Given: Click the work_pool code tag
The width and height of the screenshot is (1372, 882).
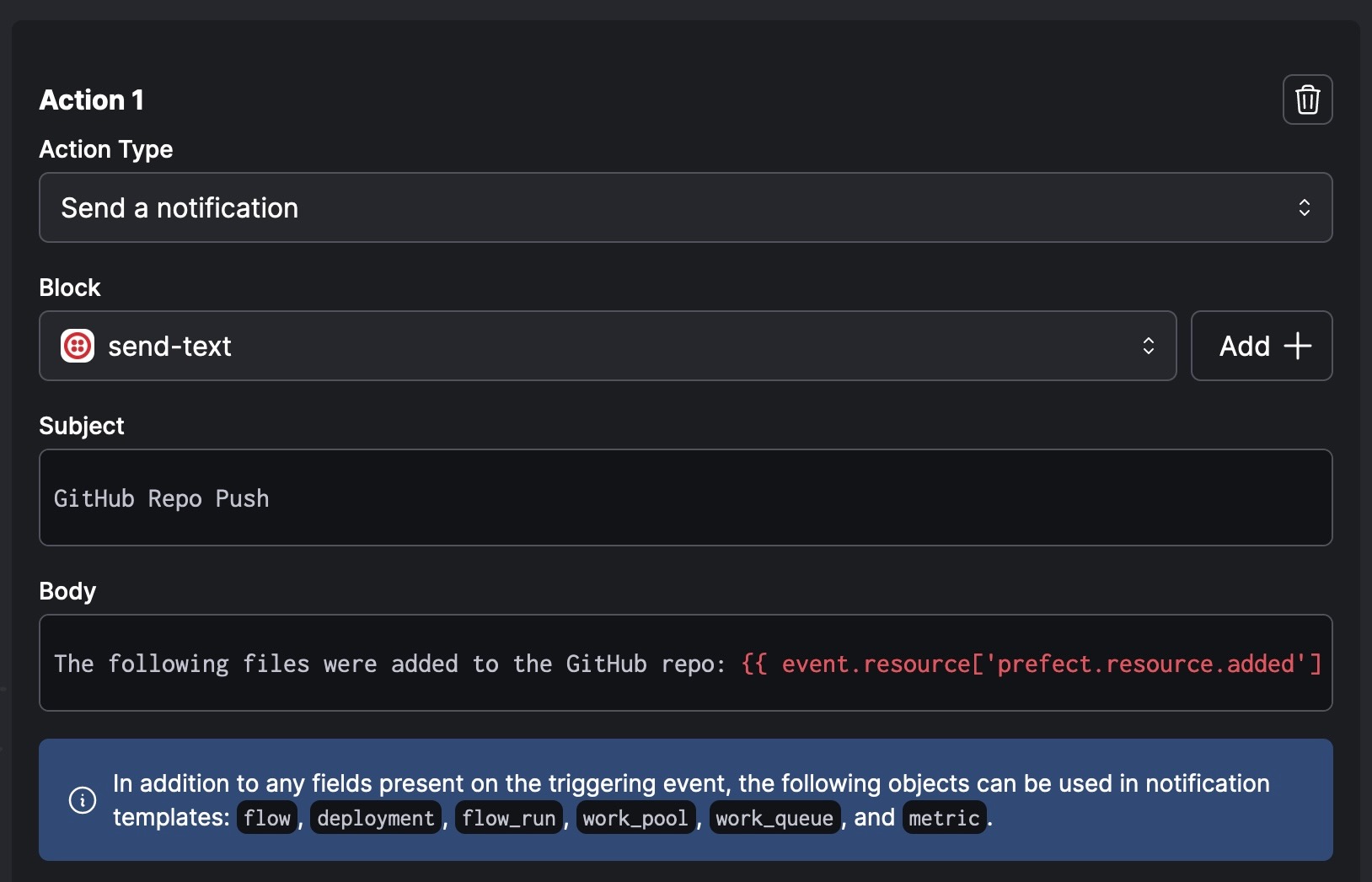Looking at the screenshot, I should (x=635, y=818).
